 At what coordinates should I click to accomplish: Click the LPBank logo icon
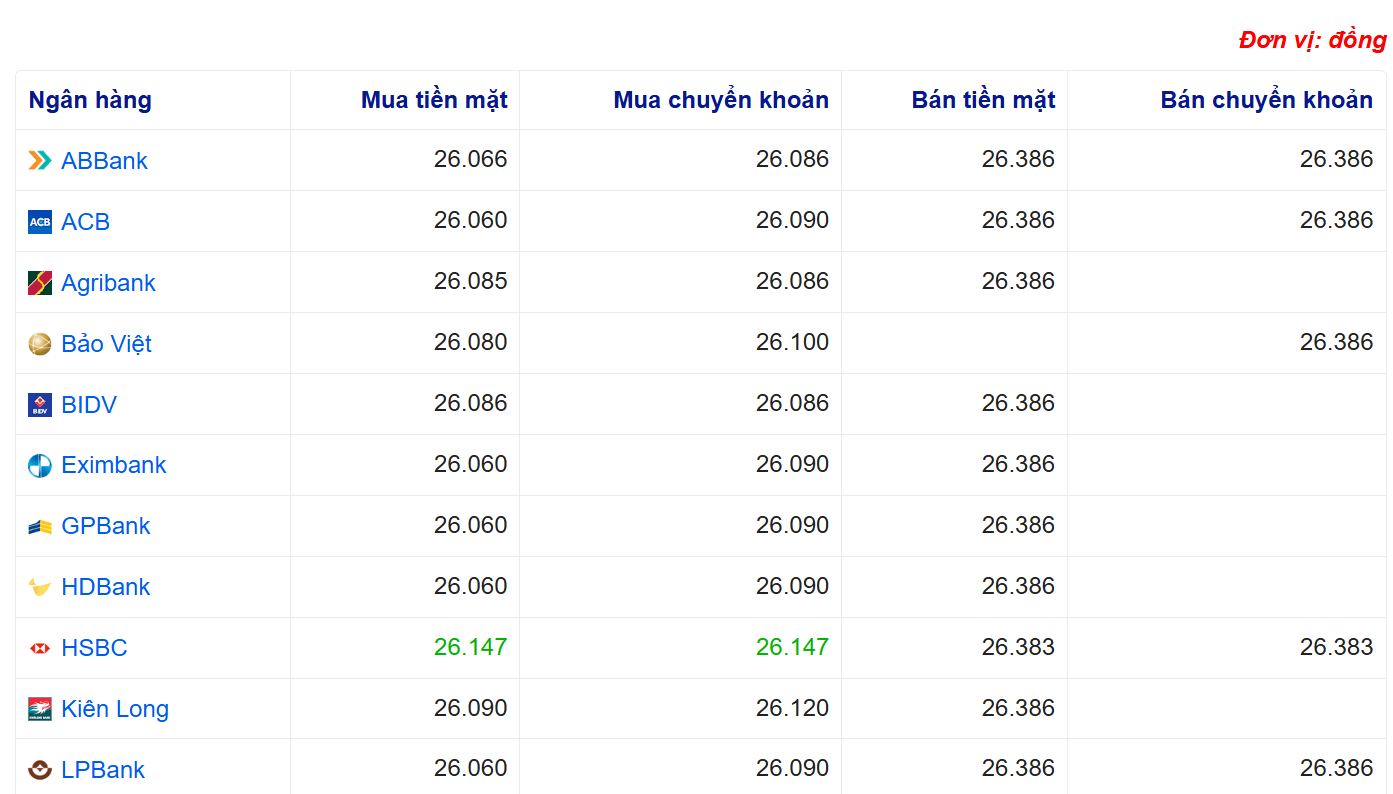pos(40,770)
